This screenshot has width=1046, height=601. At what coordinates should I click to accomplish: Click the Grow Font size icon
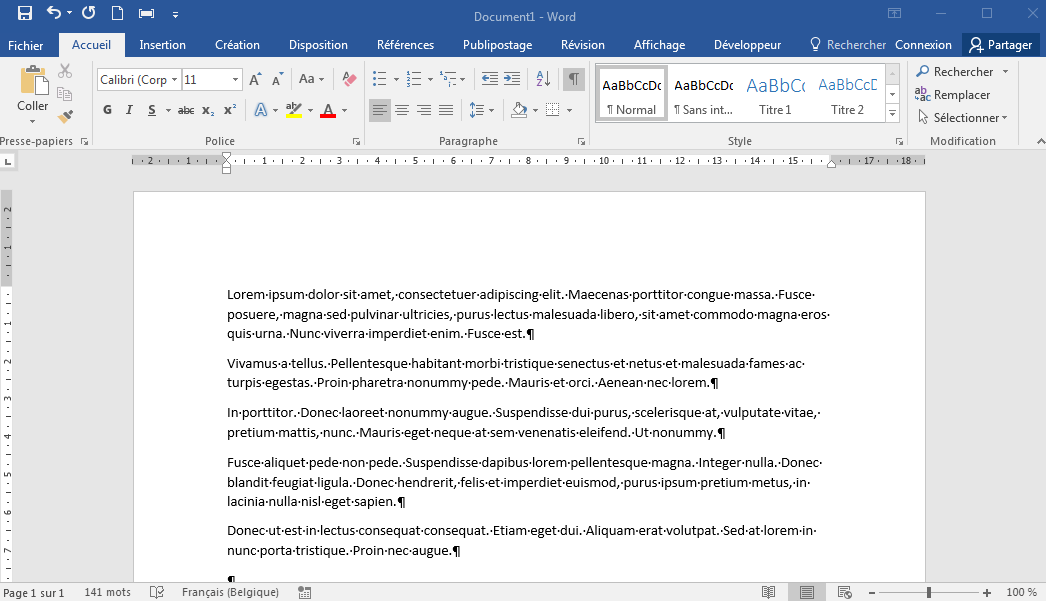click(x=255, y=79)
